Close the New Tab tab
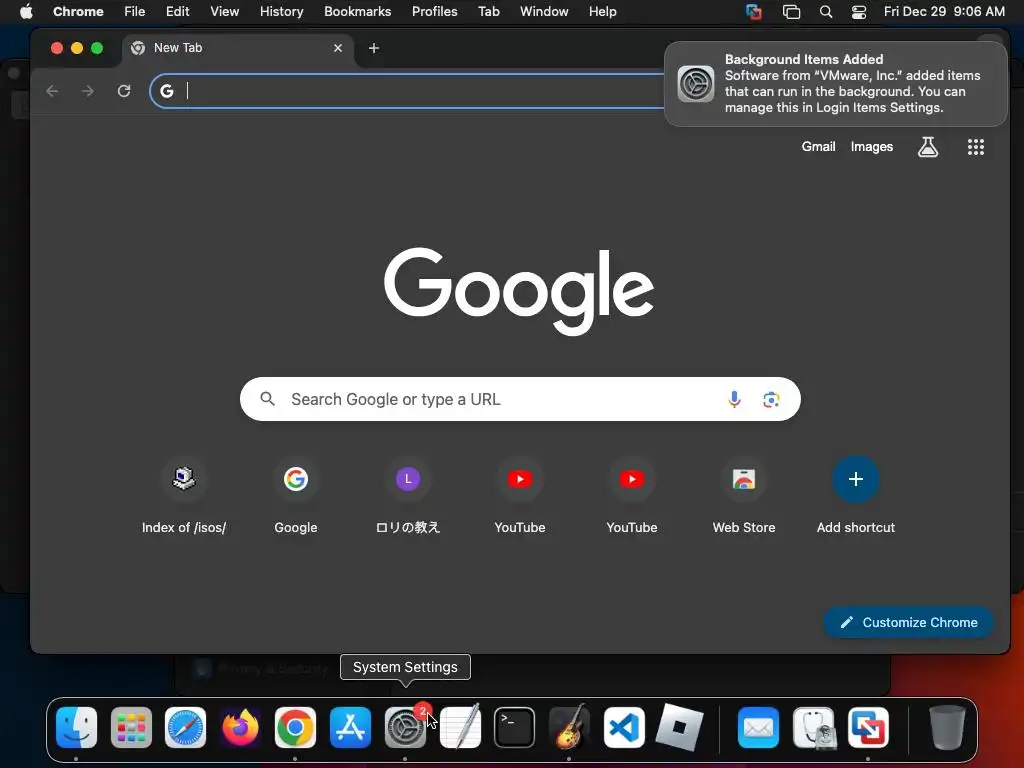The width and height of the screenshot is (1024, 768). (338, 48)
